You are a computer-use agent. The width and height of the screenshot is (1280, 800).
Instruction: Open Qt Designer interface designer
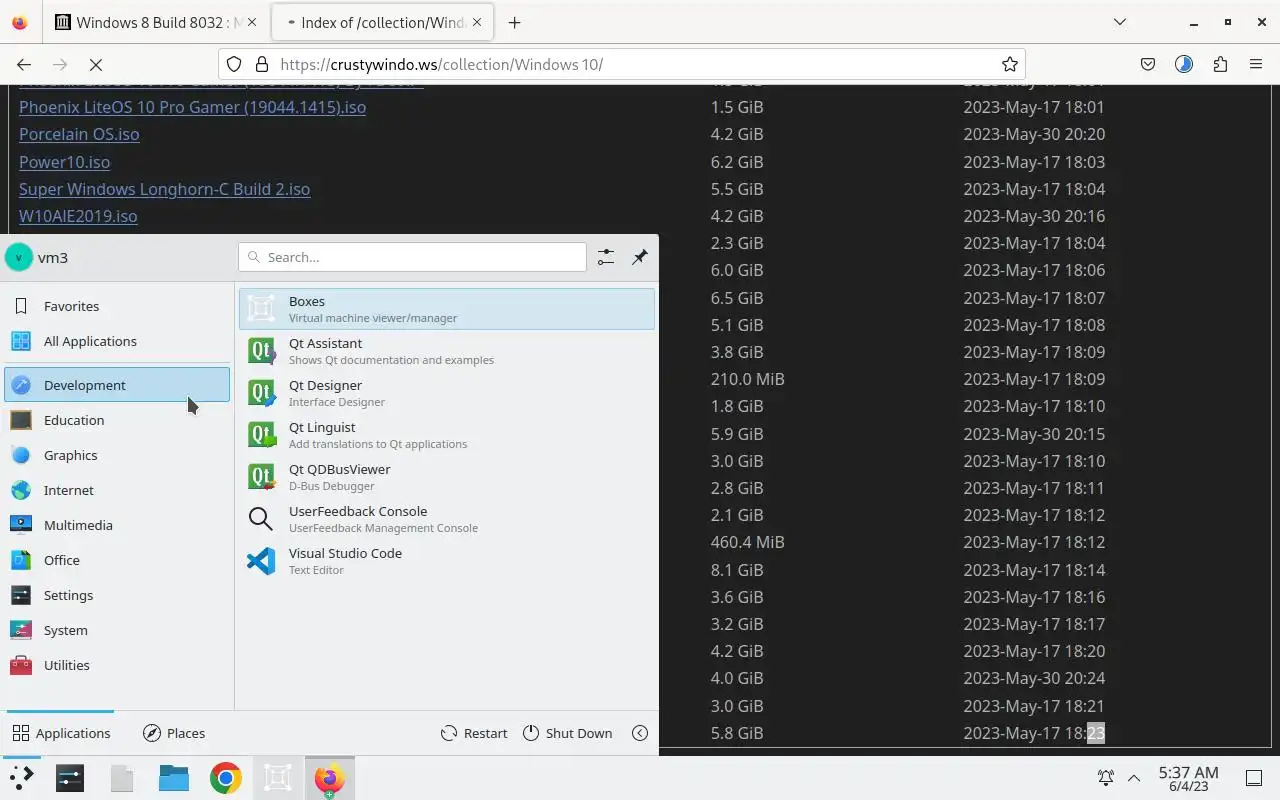point(446,393)
